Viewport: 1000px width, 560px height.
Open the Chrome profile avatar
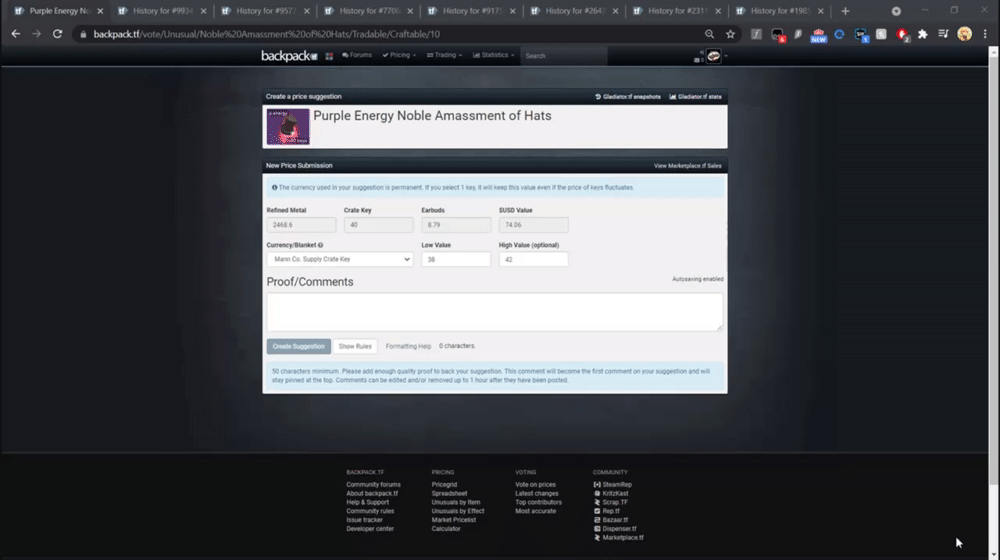964,34
